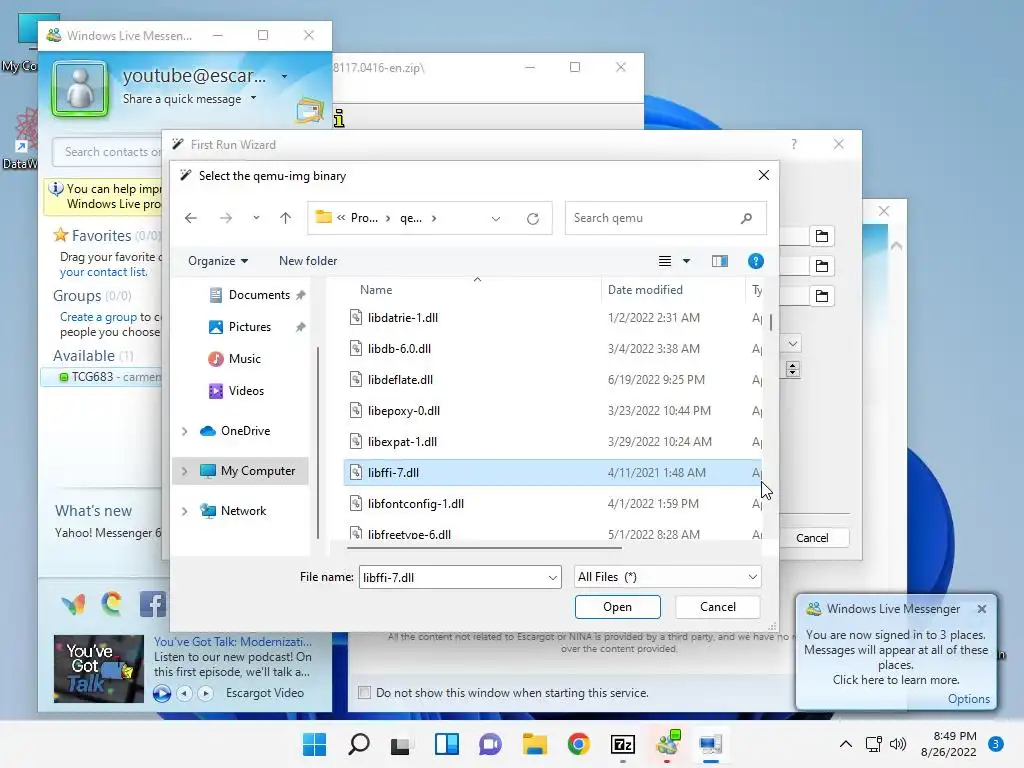Select file libexpat-1.dll
Screen dimensions: 1024x768
[x=552, y=441]
